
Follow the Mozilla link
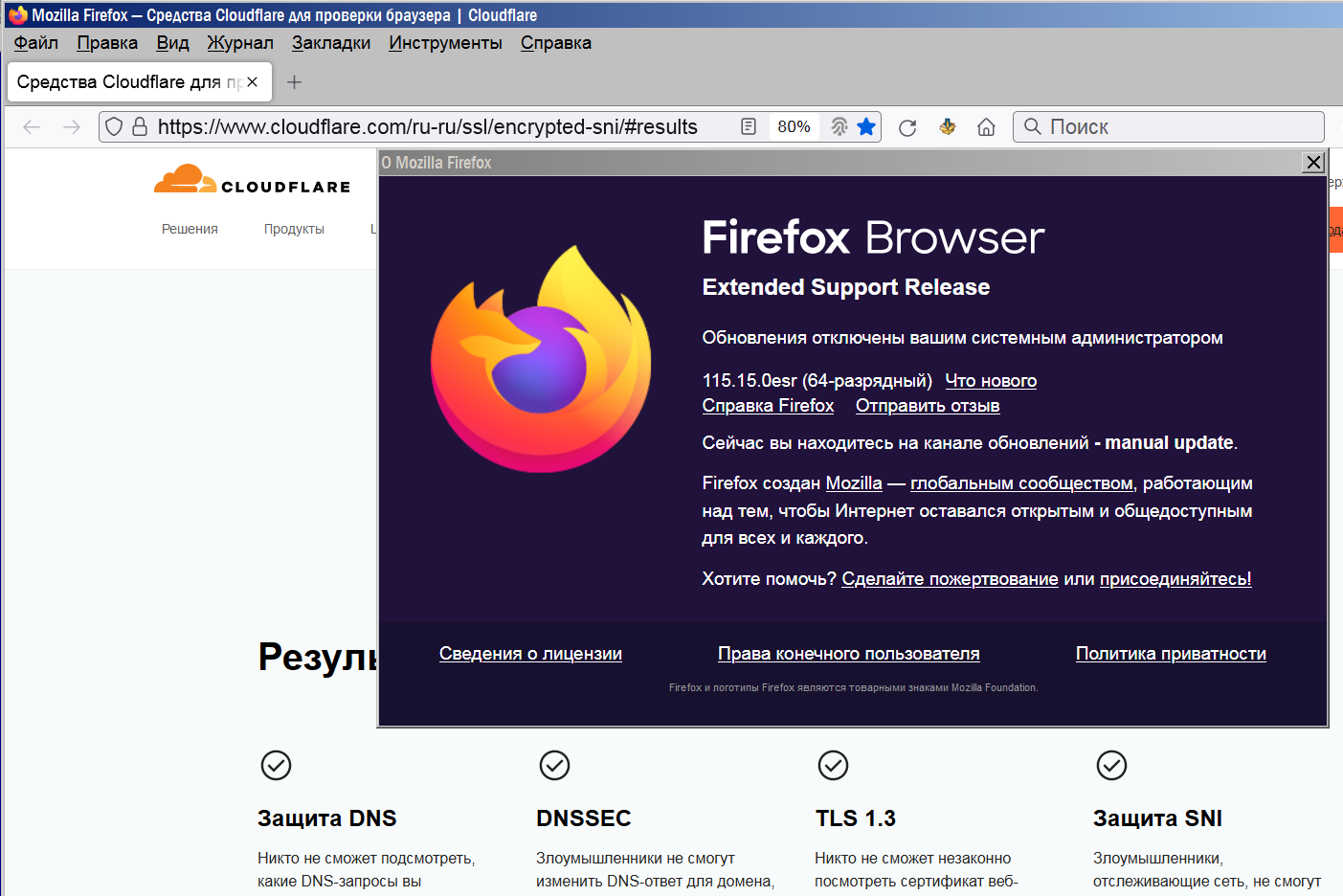[854, 483]
